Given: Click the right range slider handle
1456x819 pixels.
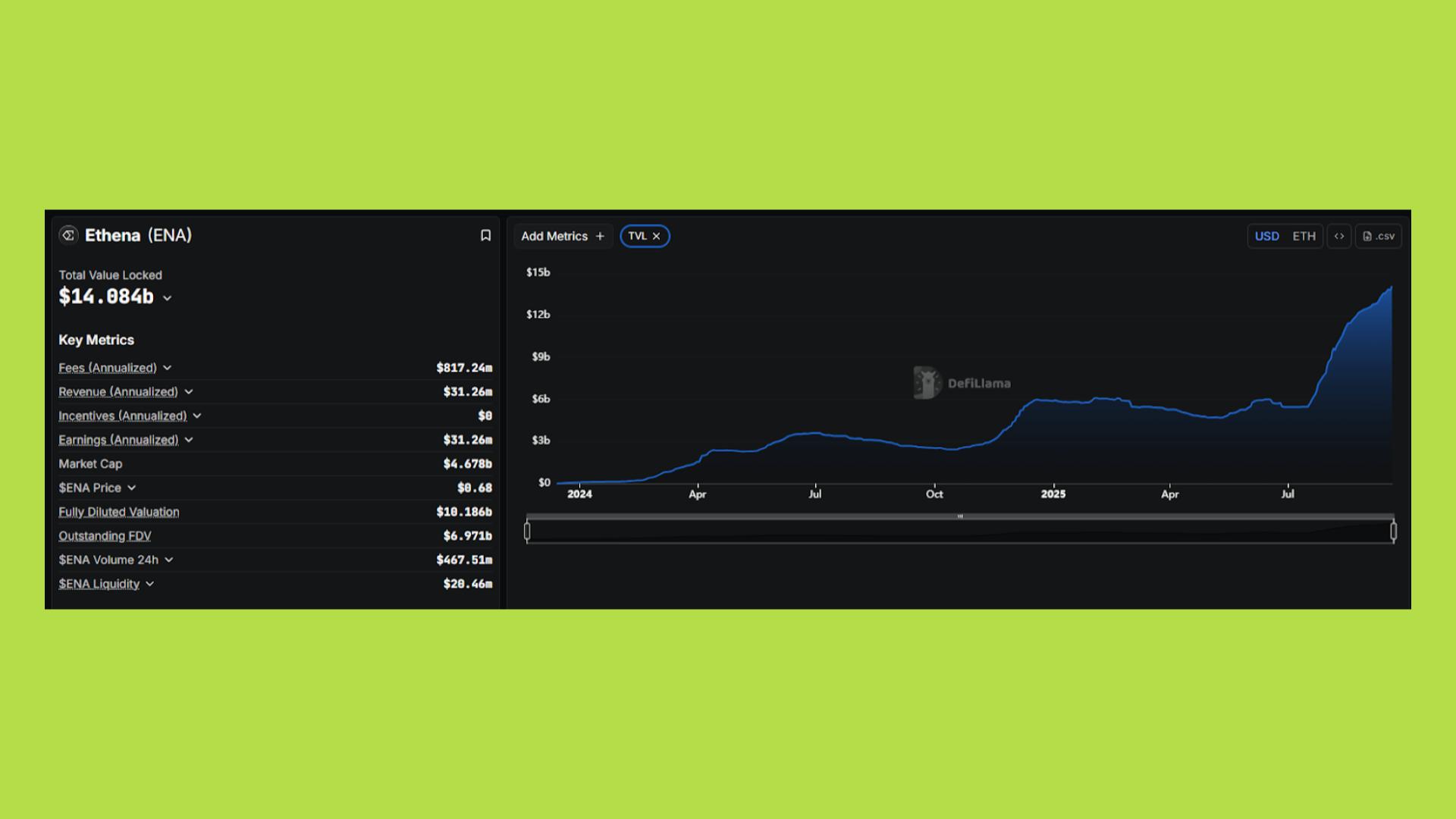Looking at the screenshot, I should [1393, 532].
